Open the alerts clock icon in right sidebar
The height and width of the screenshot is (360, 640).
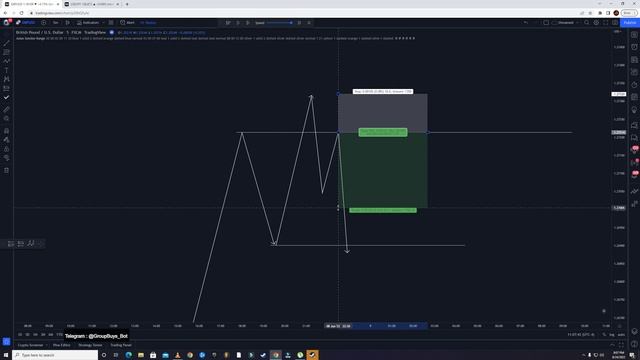634,47
